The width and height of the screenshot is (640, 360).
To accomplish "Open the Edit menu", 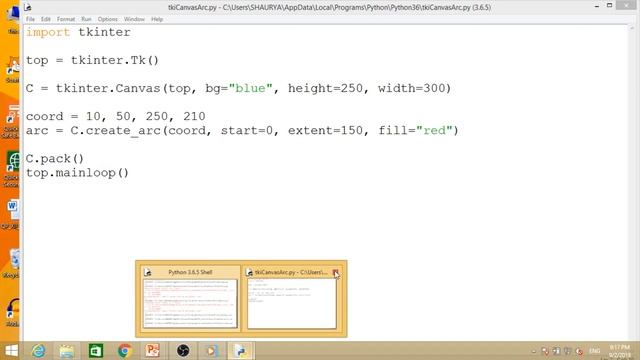I will pyautogui.click(x=46, y=19).
